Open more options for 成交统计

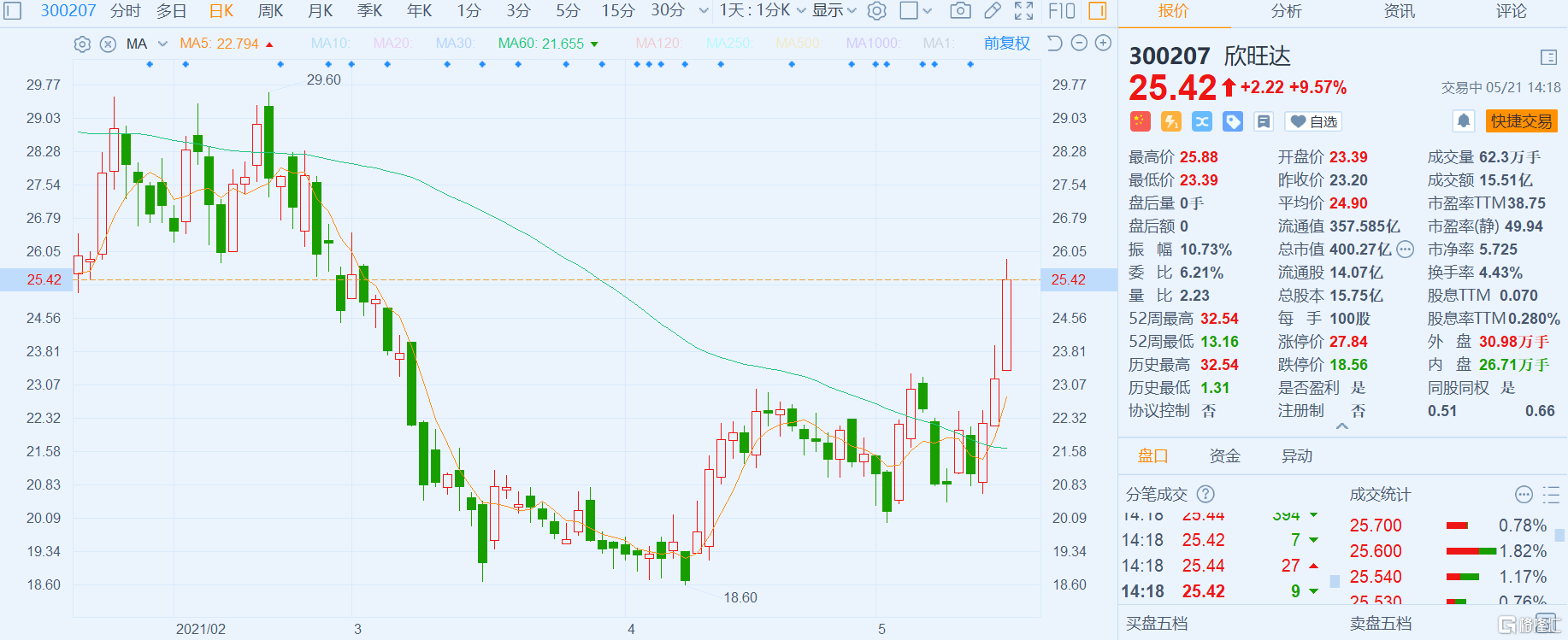(1524, 494)
